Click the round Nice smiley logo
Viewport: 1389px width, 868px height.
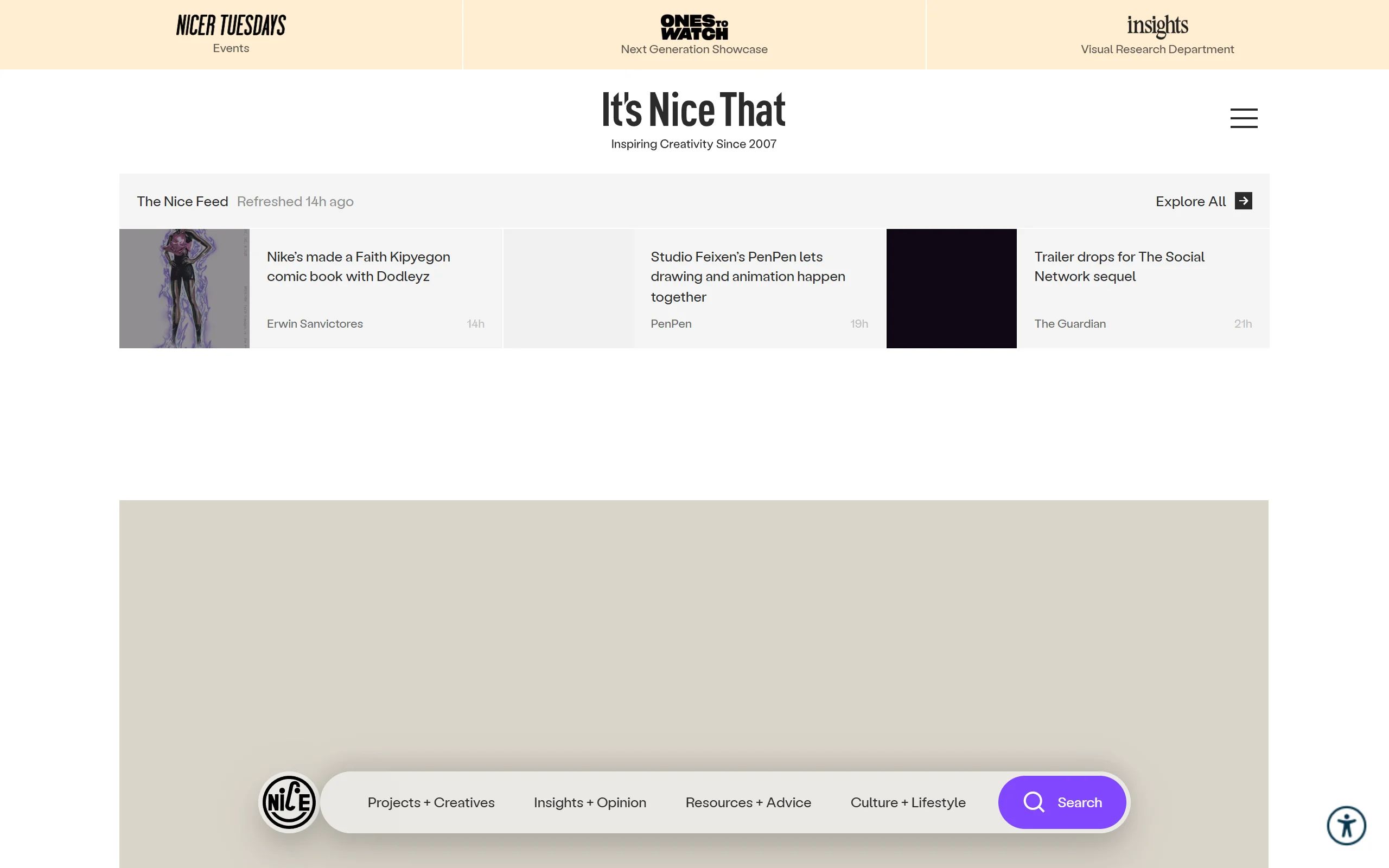point(289,802)
